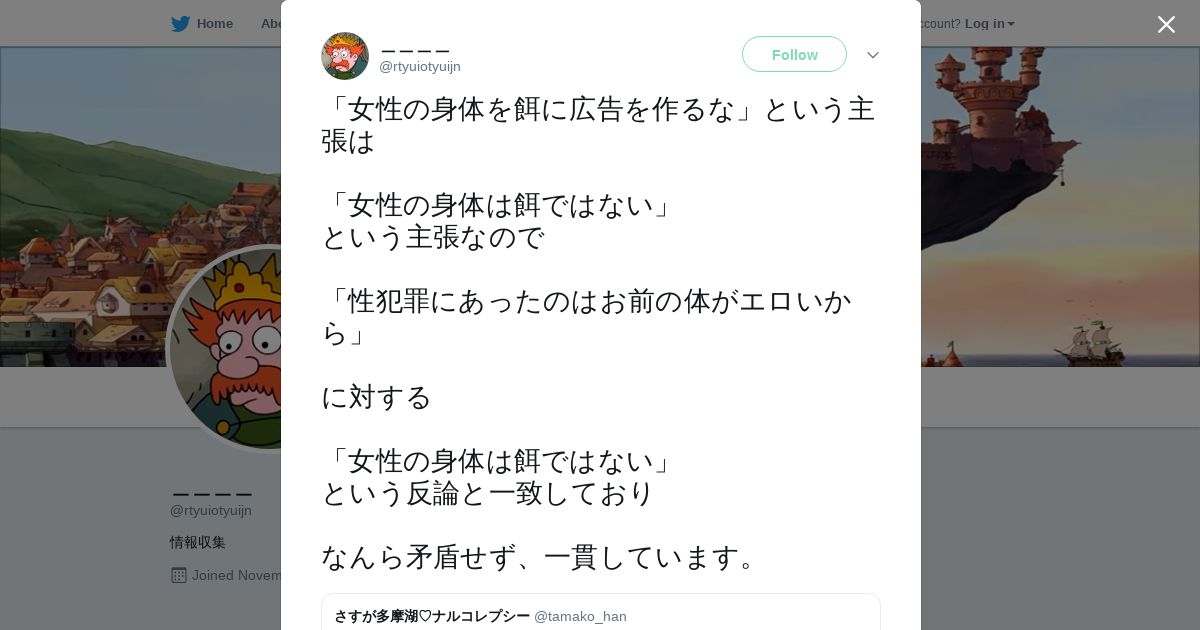Follow the @rtyuiotyuijn account
The height and width of the screenshot is (630, 1200).
point(794,55)
